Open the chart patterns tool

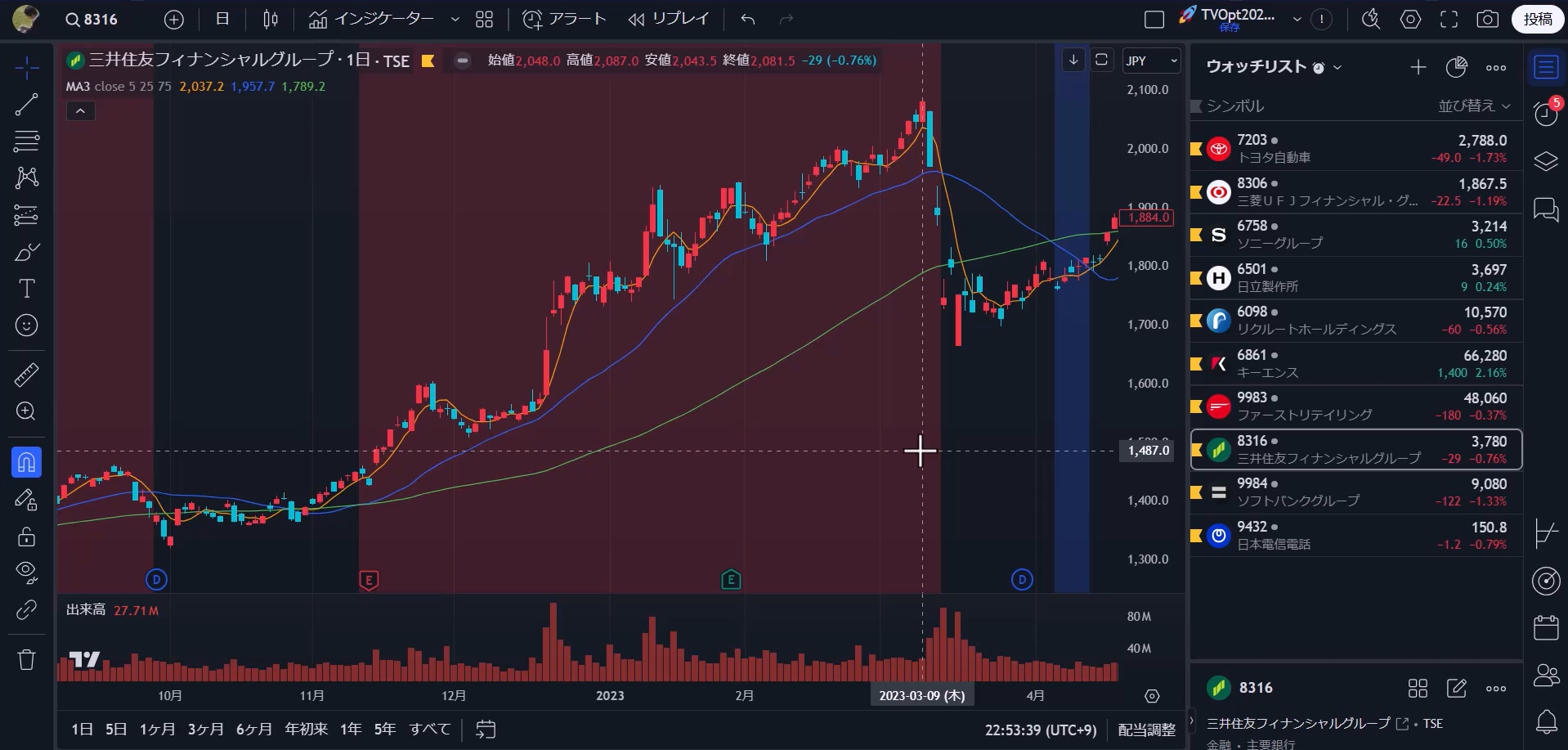(x=26, y=177)
